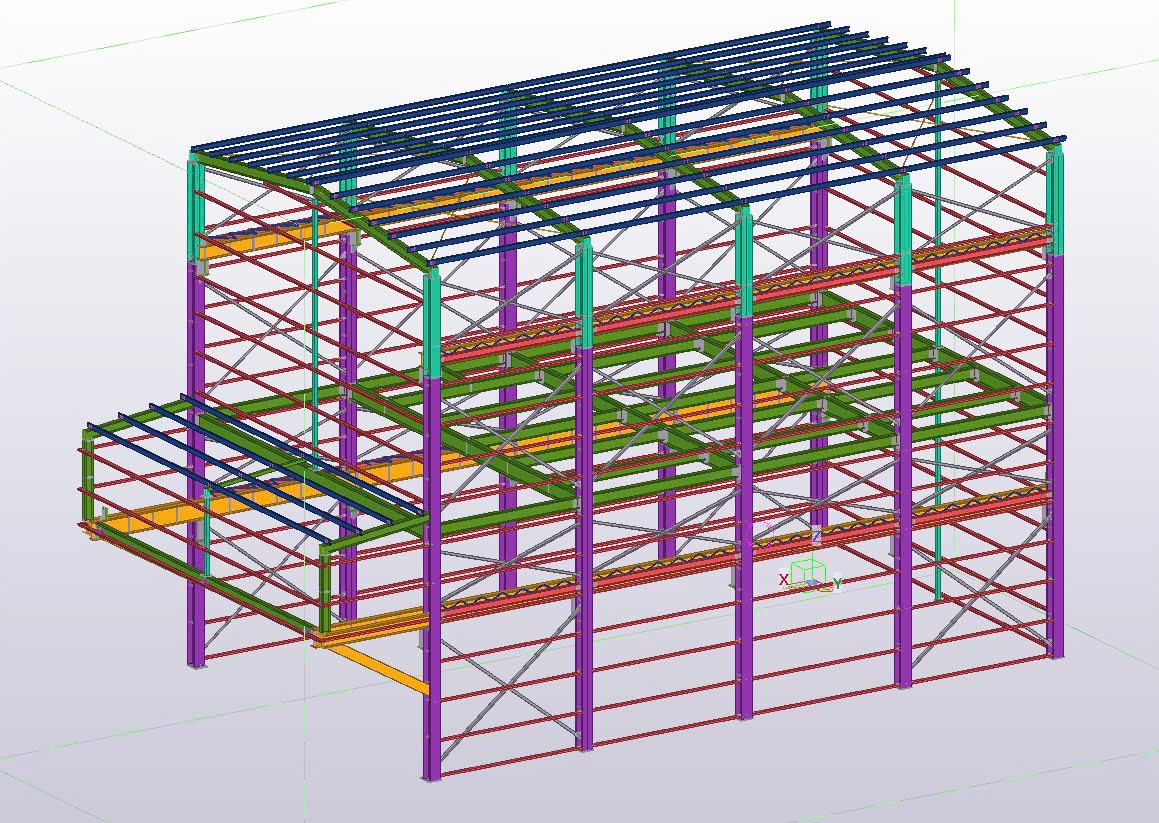Select the frontmost blue roof purlin at the eave
The width and height of the screenshot is (1159, 823).
tap(747, 200)
